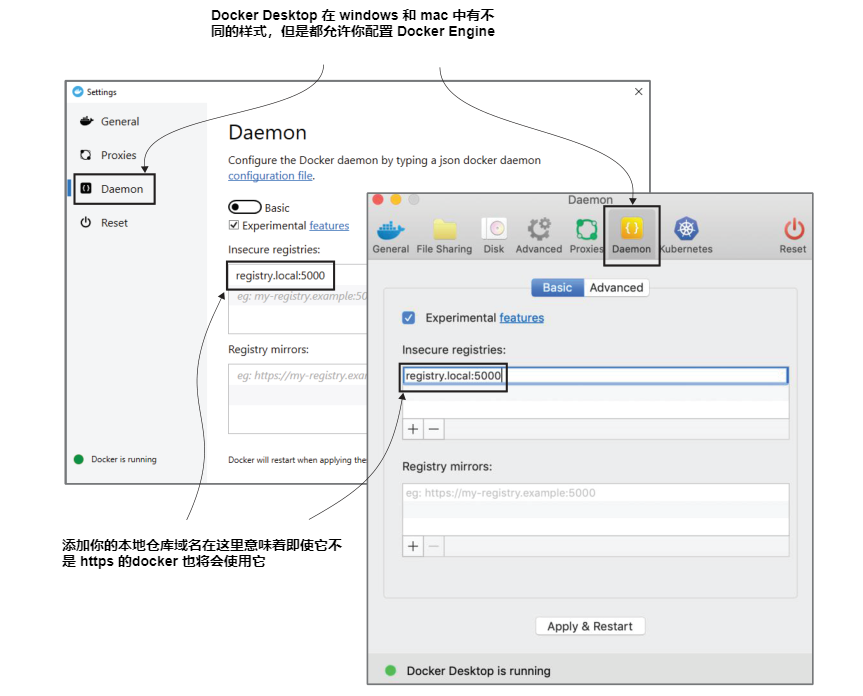The image size is (863, 696).
Task: Click the Daemon heading in Windows Settings
Action: (x=267, y=133)
